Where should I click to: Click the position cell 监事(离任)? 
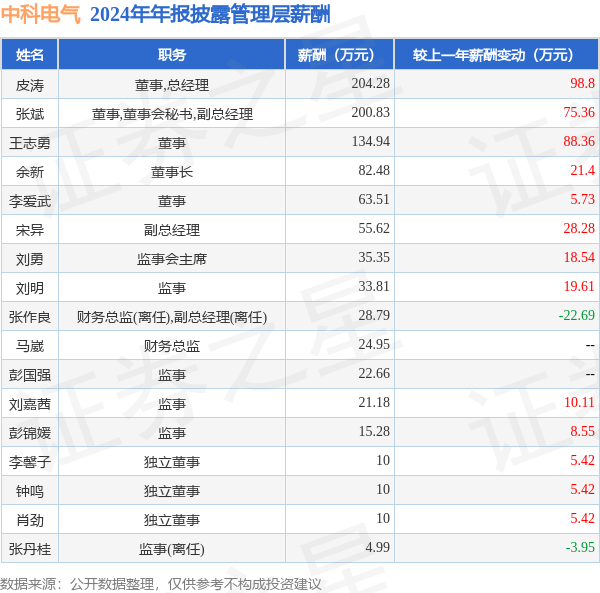(172, 549)
